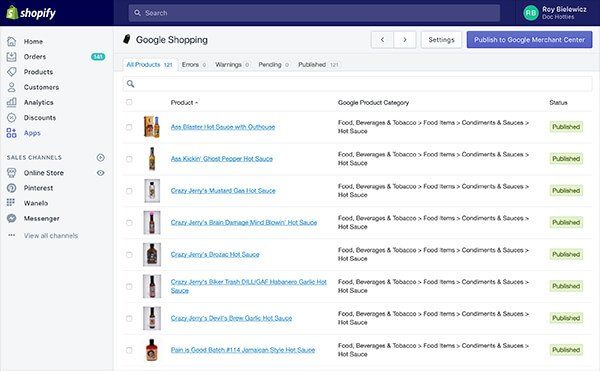600x371 pixels.
Task: Open Crazy Jerry's Biker Trash Habanero Garlic link
Action: pos(248,286)
